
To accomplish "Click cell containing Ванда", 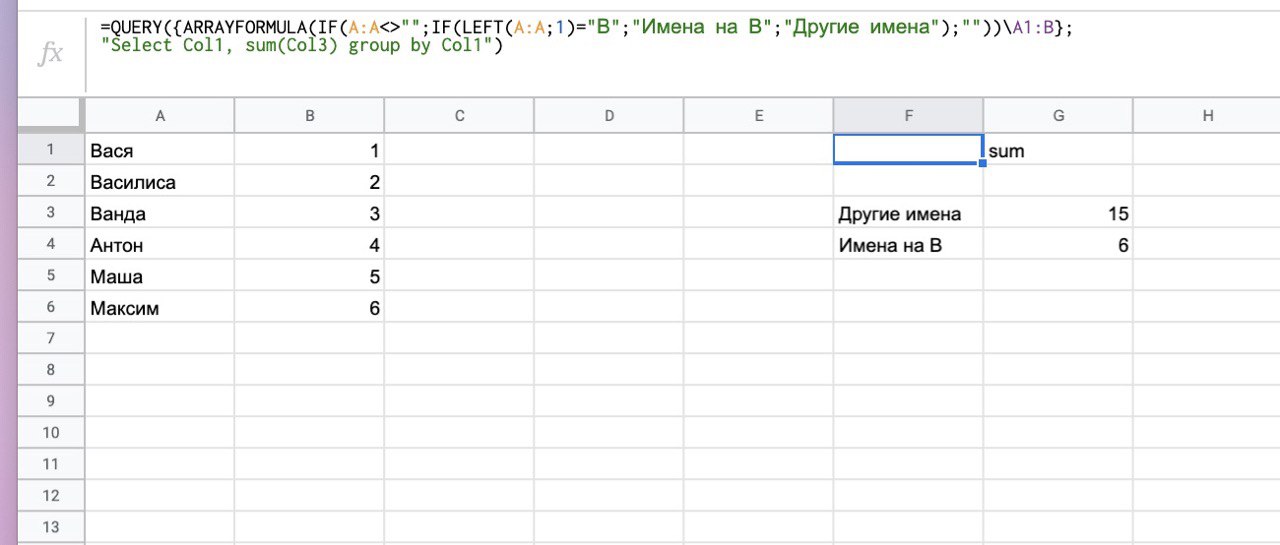I will tap(160, 212).
